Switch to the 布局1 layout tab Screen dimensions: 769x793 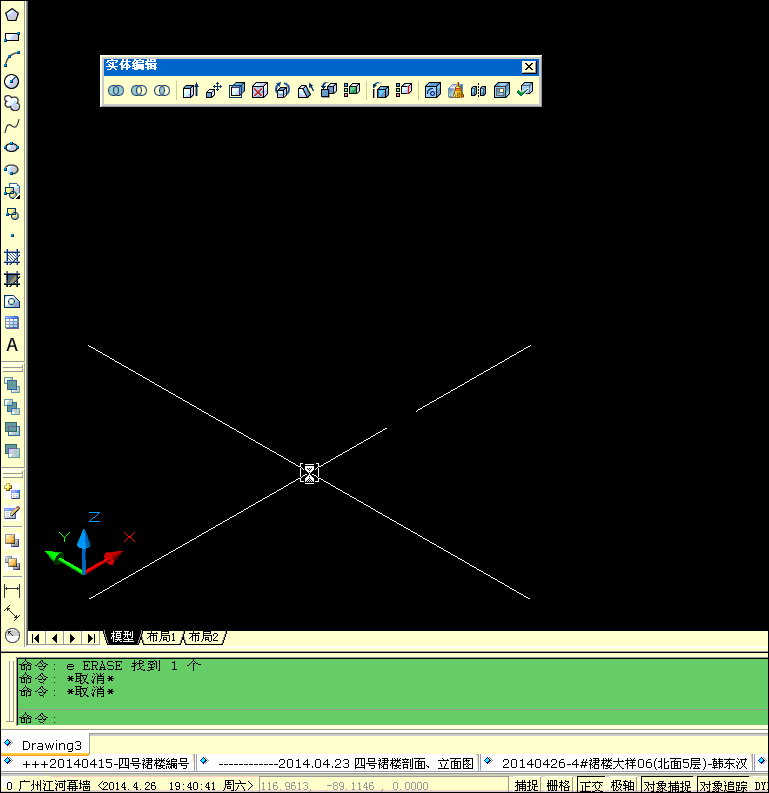coord(161,637)
